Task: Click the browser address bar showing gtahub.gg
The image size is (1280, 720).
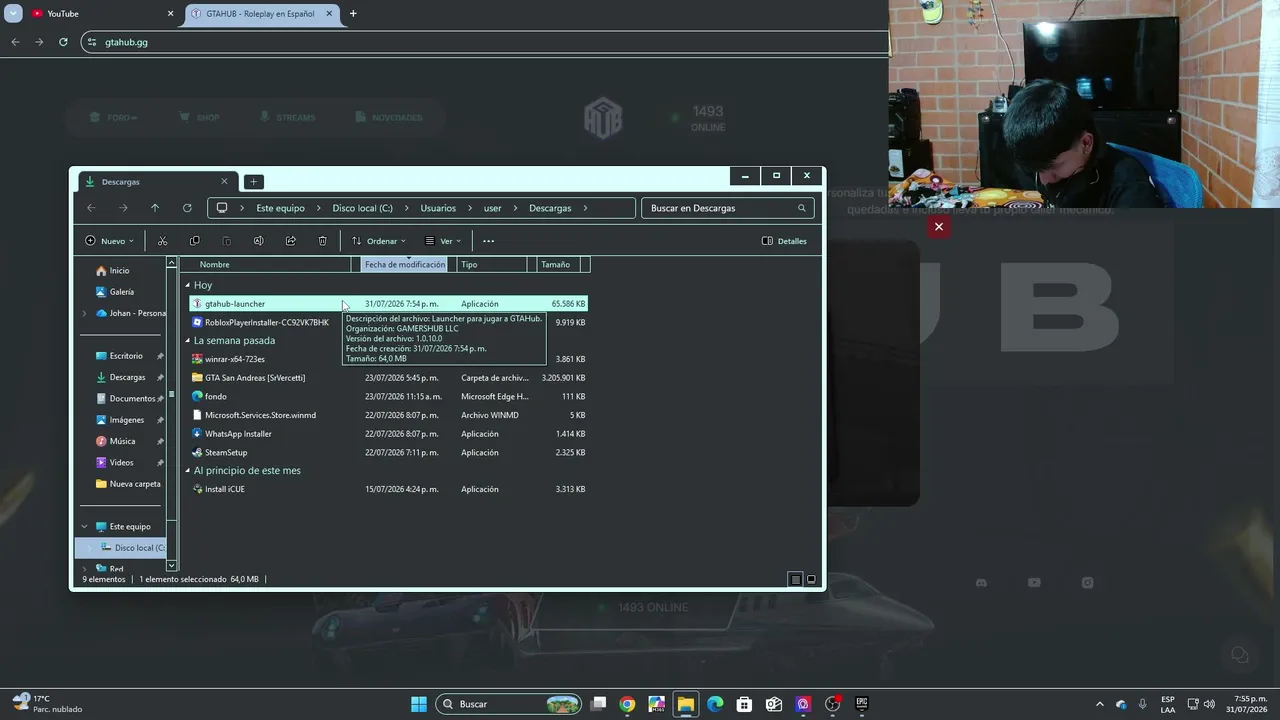Action: tap(484, 42)
